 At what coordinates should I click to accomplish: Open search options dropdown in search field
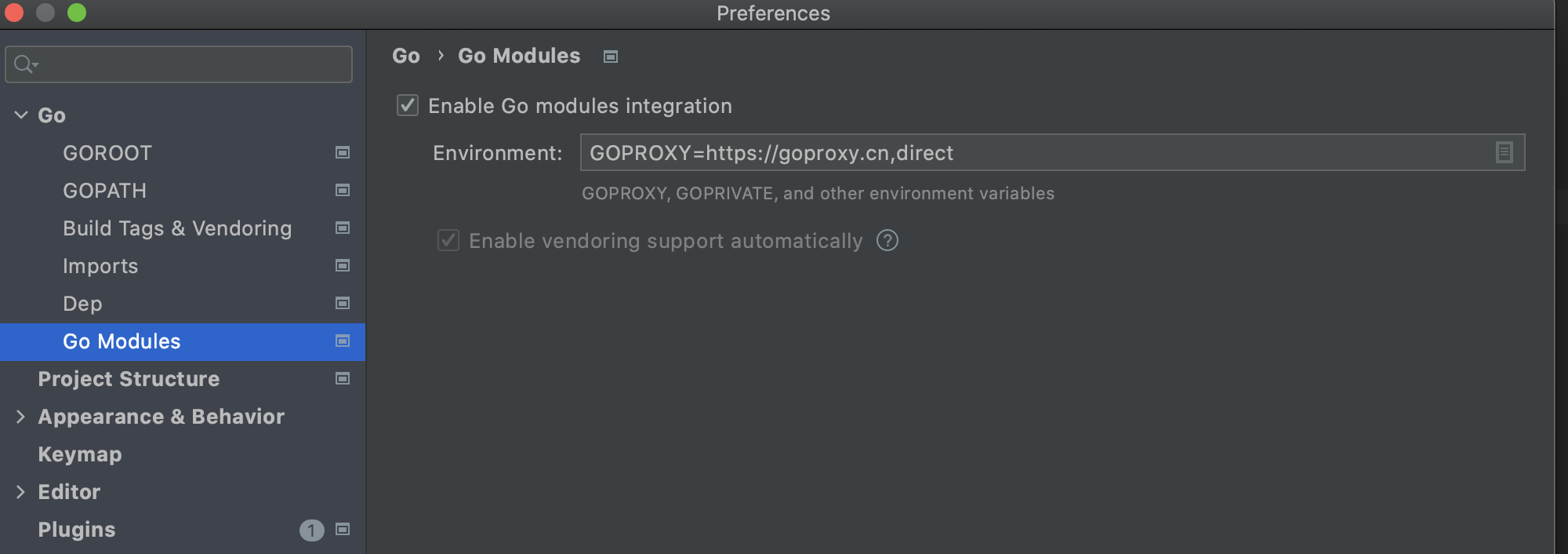[27, 64]
